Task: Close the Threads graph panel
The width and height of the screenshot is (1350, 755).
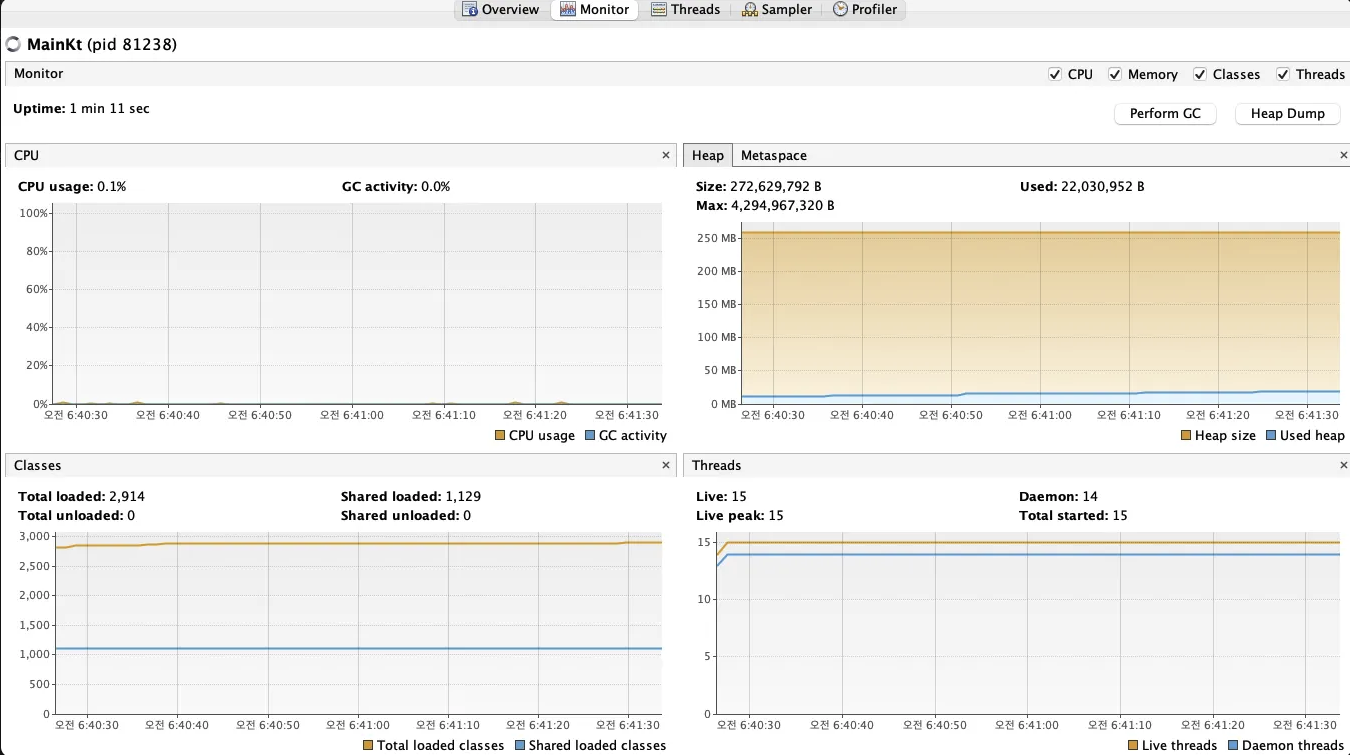Action: pos(1343,466)
